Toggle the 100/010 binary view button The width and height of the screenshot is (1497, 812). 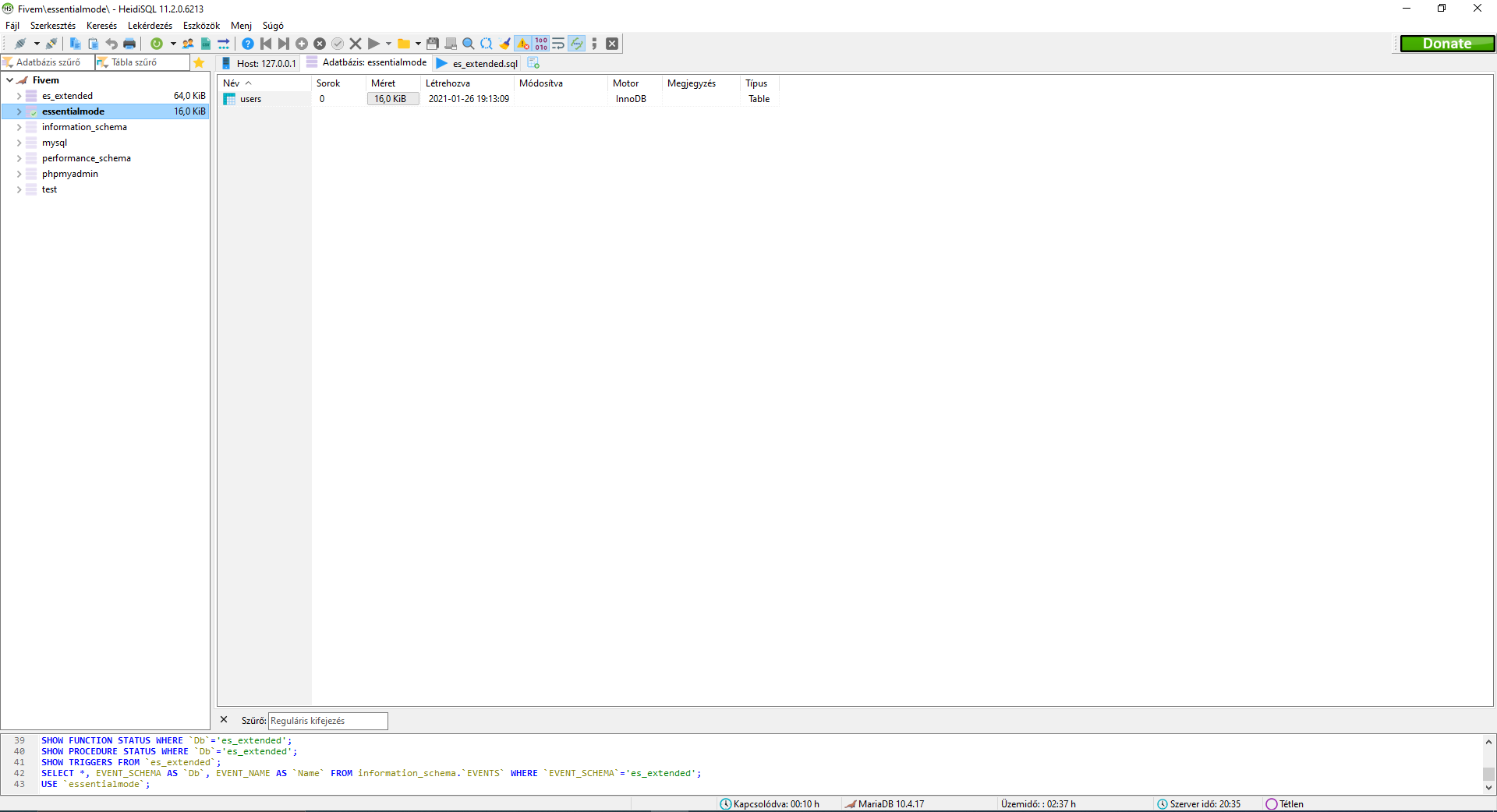(x=540, y=44)
